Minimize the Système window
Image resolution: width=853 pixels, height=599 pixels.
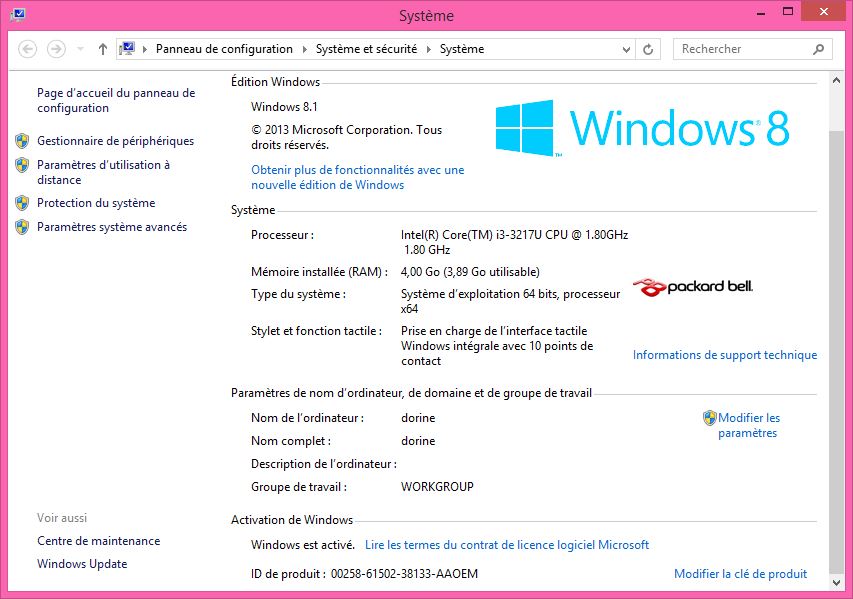761,12
